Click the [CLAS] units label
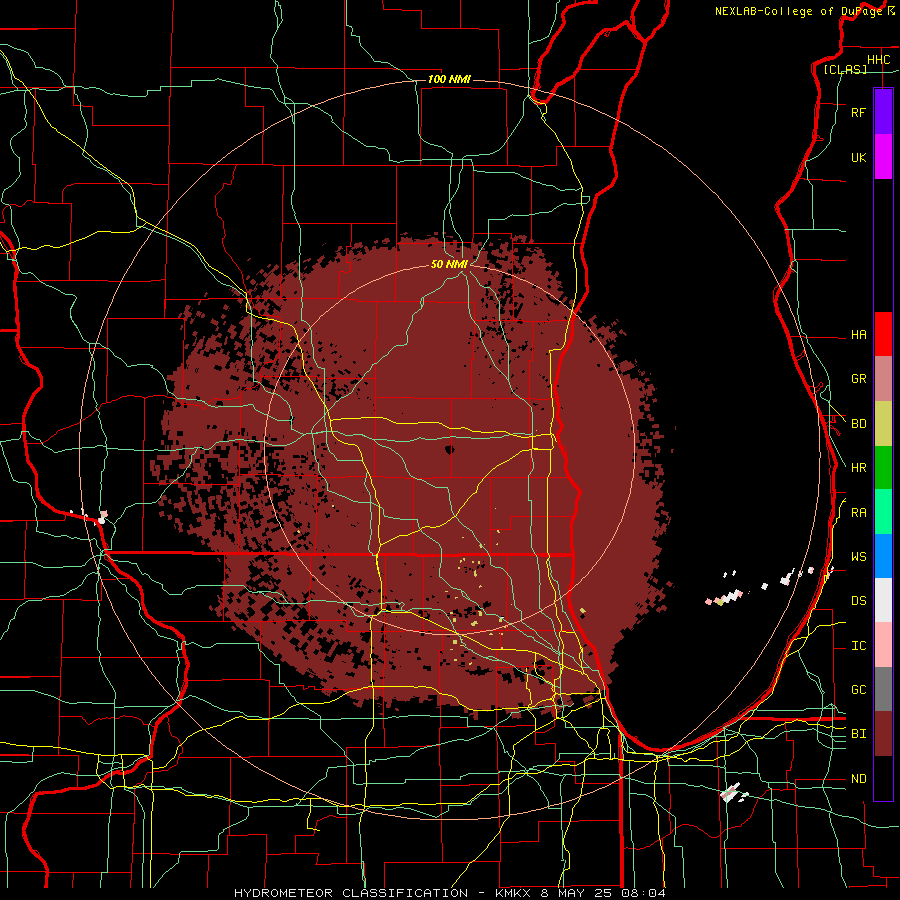Viewport: 900px width, 900px height. [845, 69]
